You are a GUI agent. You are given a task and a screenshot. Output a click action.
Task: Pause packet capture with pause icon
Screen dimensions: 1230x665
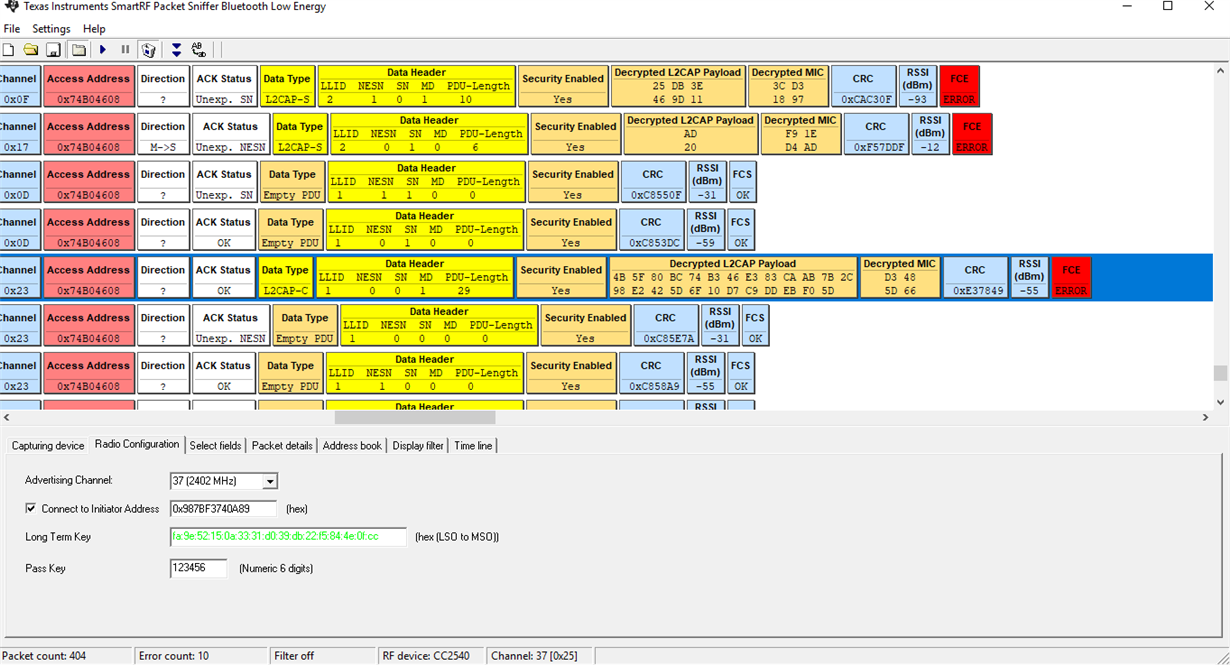pyautogui.click(x=125, y=49)
